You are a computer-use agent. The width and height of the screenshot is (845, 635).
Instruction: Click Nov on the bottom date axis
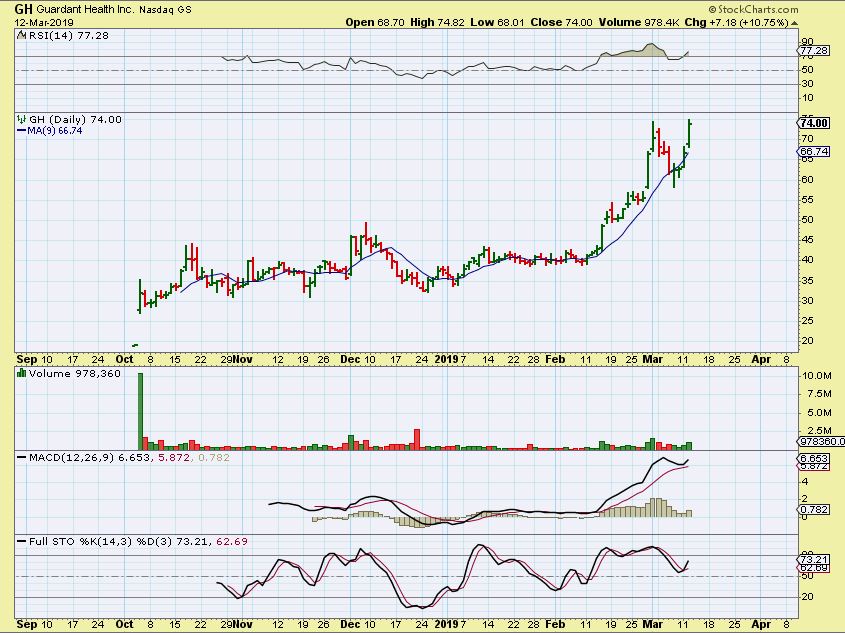pos(244,624)
